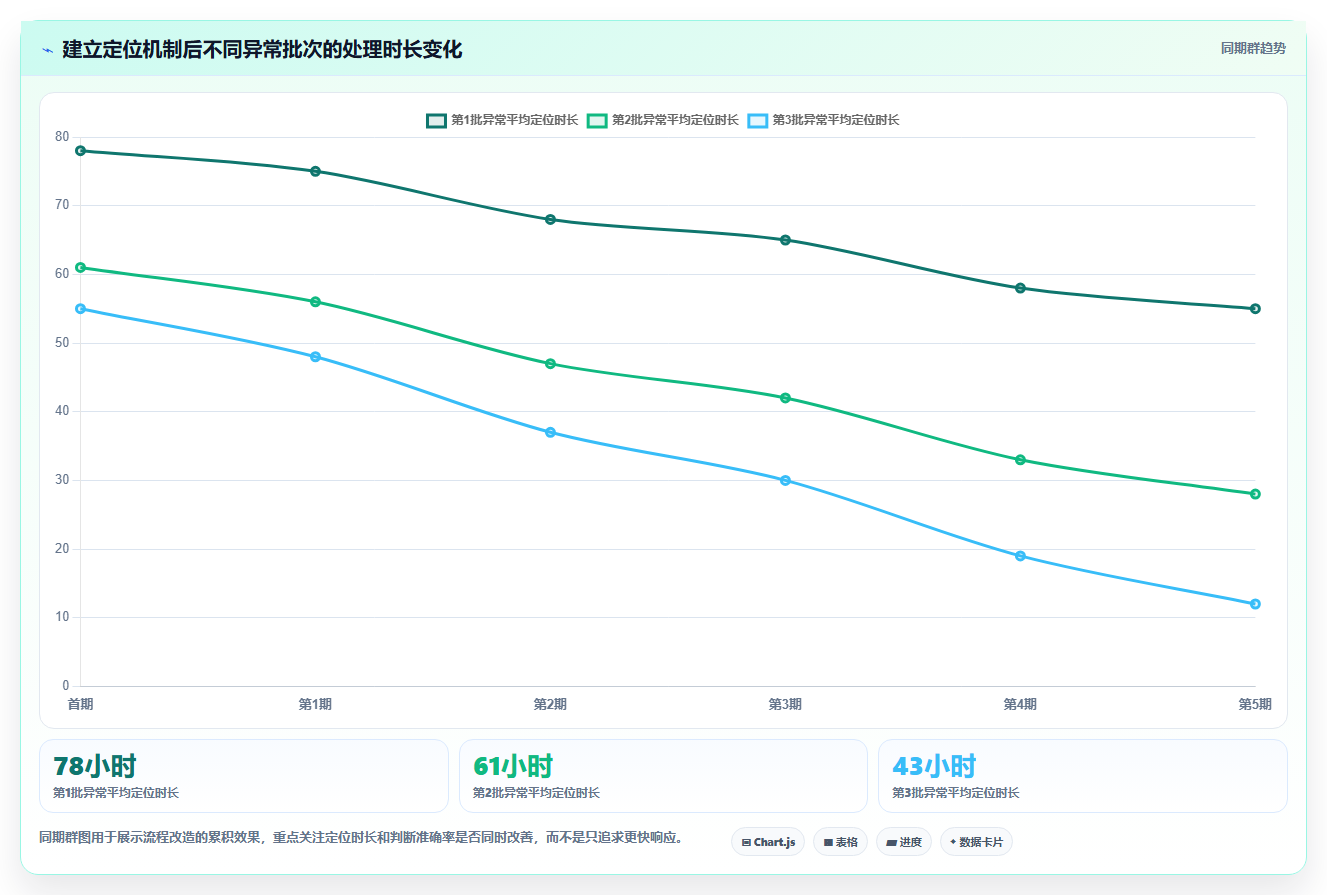The height and width of the screenshot is (895, 1327).
Task: Click the second batch data point at 首期
Action: [80, 267]
